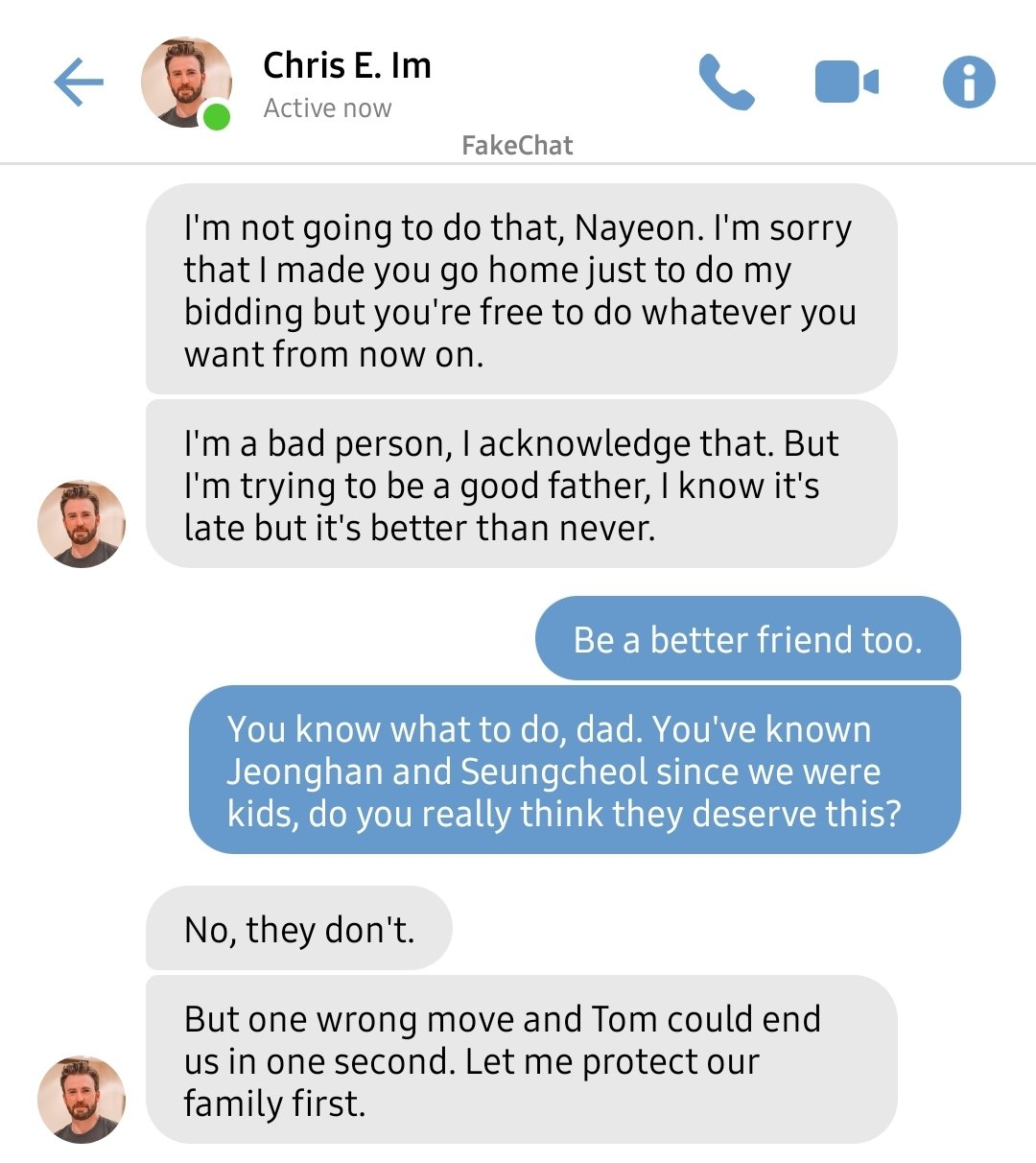
Task: Tap avatar beside 'late but it's better' message
Action: coord(82,524)
